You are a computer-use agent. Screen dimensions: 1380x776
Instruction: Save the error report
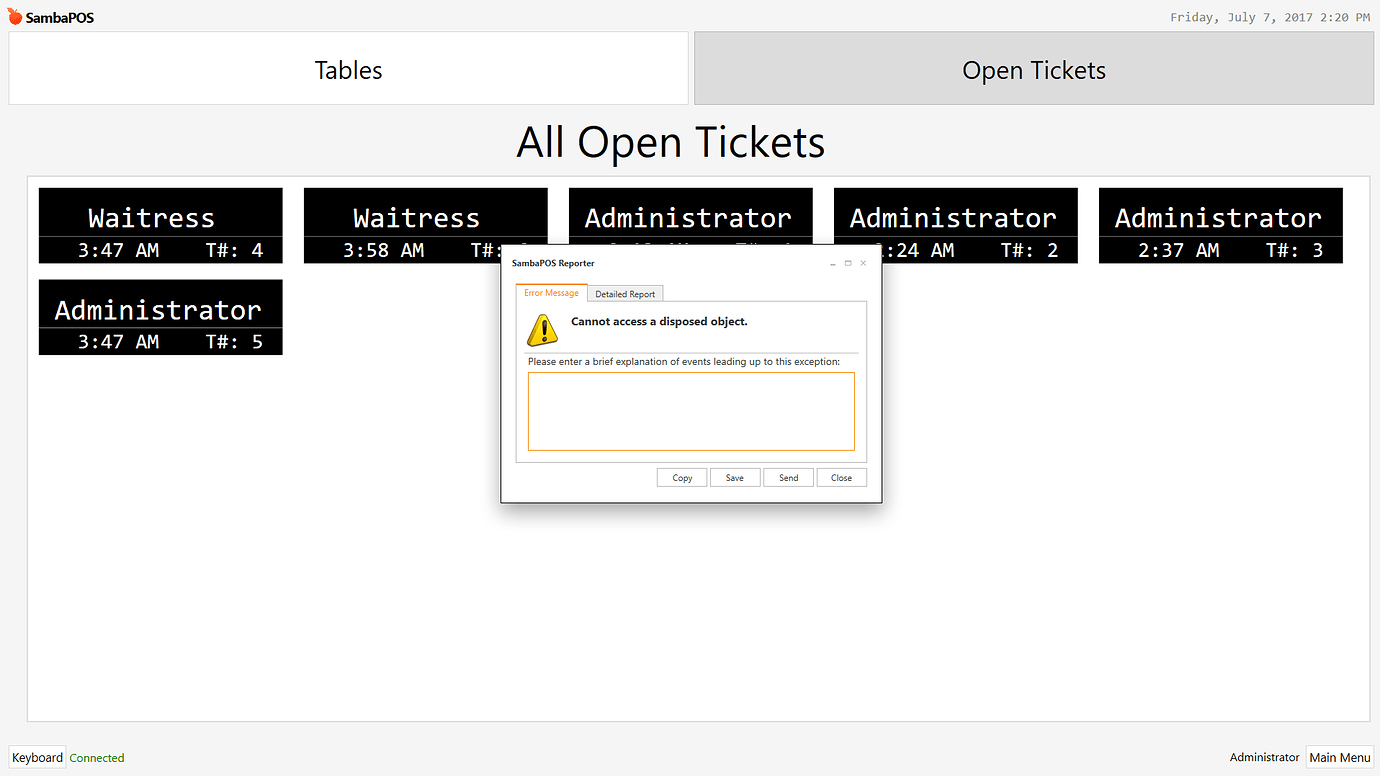[735, 478]
